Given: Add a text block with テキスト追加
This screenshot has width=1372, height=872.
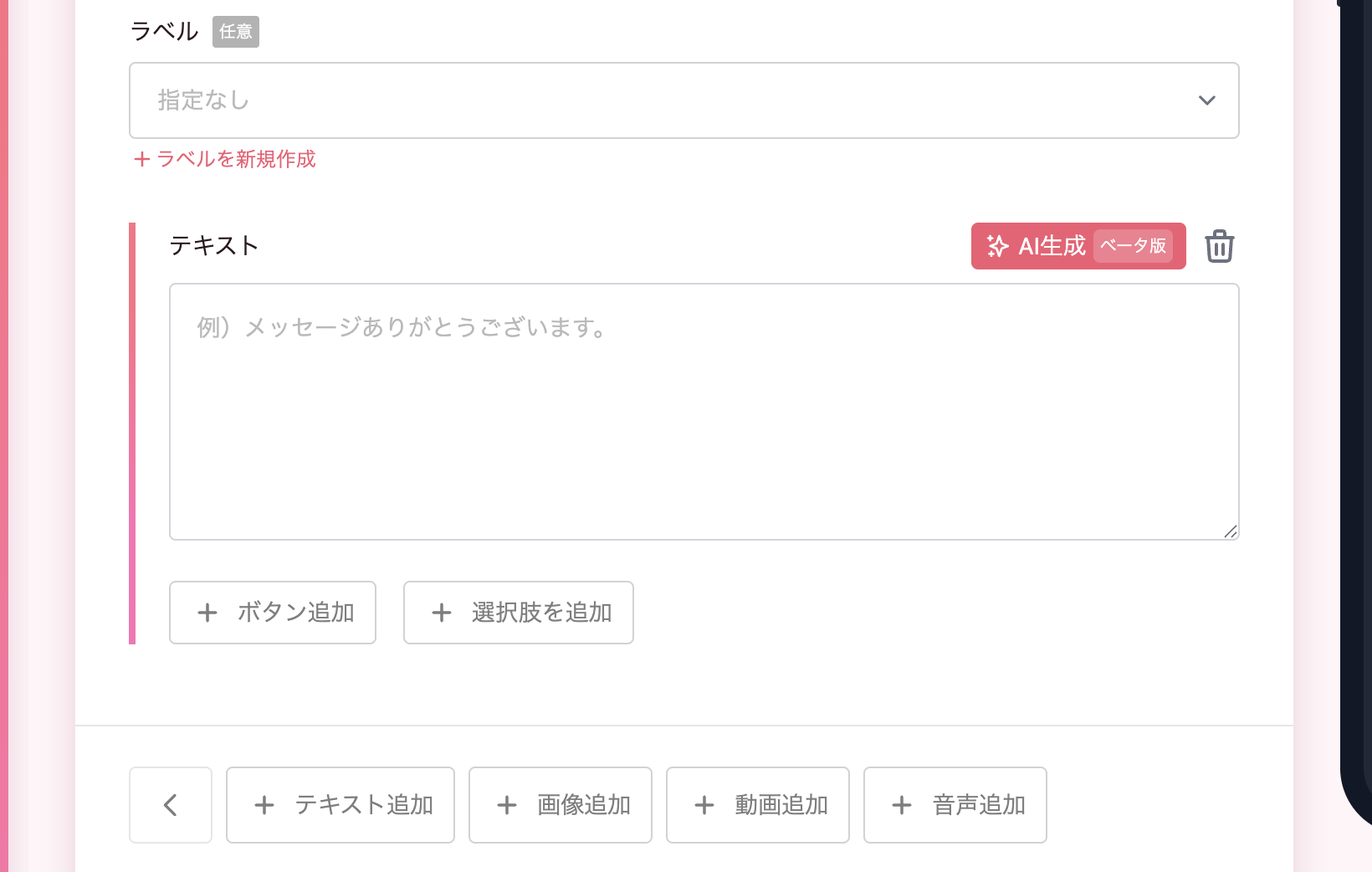Looking at the screenshot, I should point(364,805).
